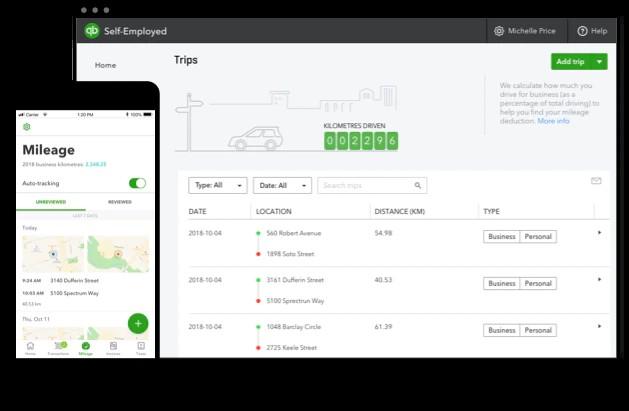Mark 560 Robert Avenue trip as Personal
The height and width of the screenshot is (411, 629).
(x=538, y=237)
